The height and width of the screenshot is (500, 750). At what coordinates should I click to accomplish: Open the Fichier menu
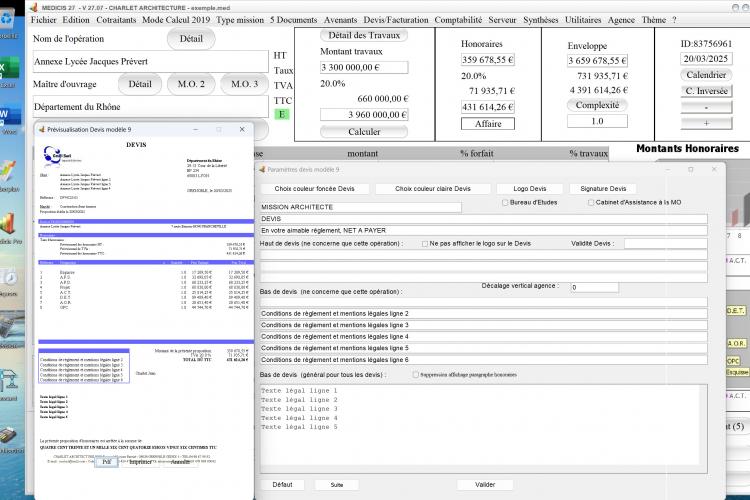pos(44,20)
